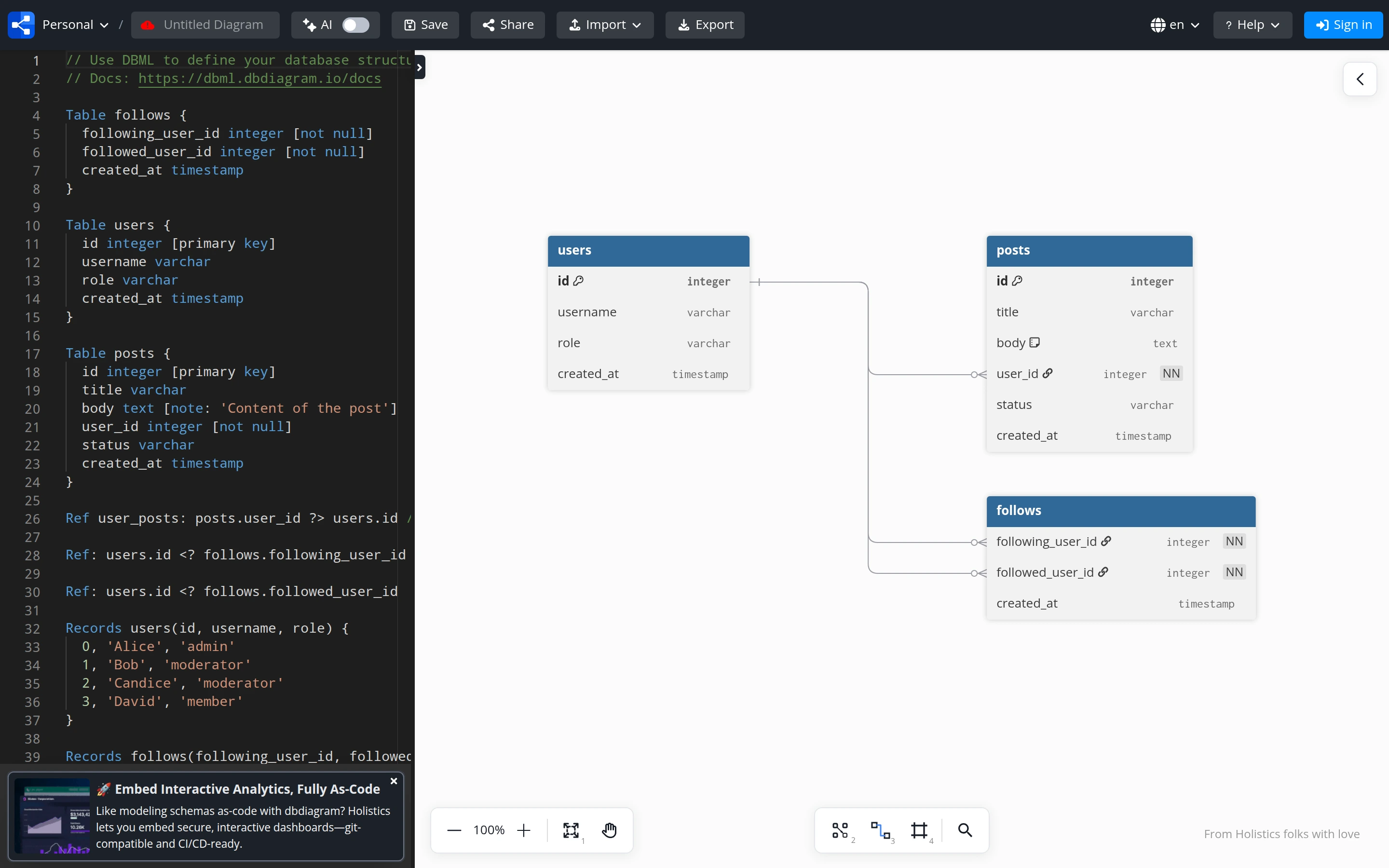Click the relationship layout icon
Viewport: 1389px width, 868px height.
point(881,830)
